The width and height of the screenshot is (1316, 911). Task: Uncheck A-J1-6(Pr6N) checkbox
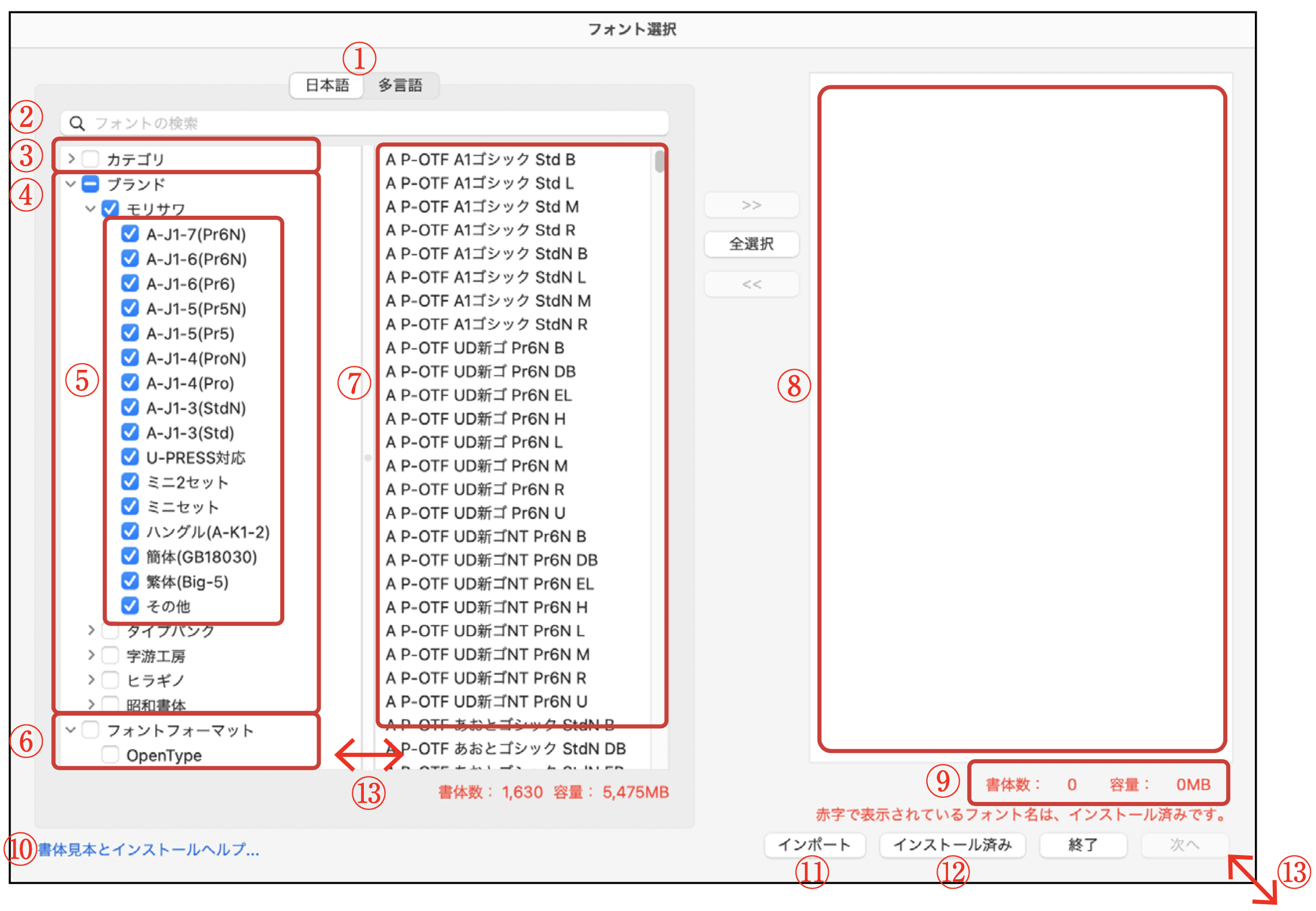(x=130, y=258)
